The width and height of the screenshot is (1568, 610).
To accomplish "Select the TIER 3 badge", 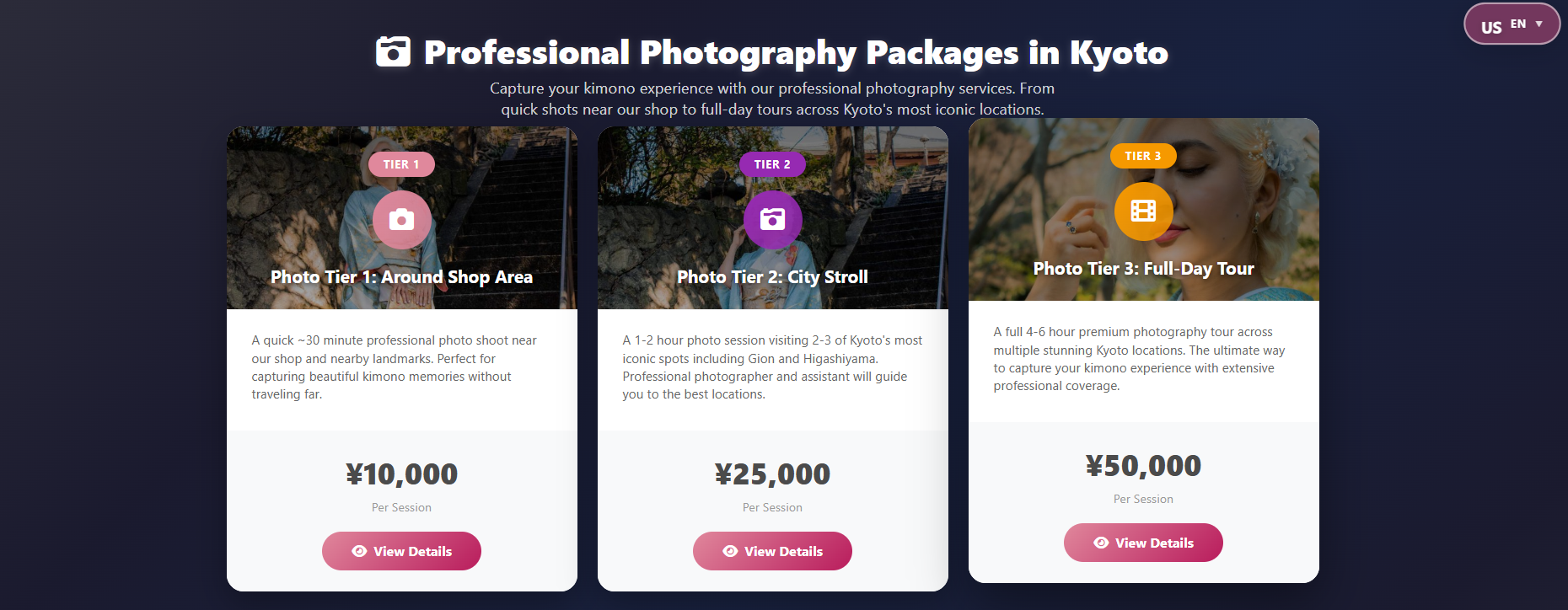I will coord(1143,156).
